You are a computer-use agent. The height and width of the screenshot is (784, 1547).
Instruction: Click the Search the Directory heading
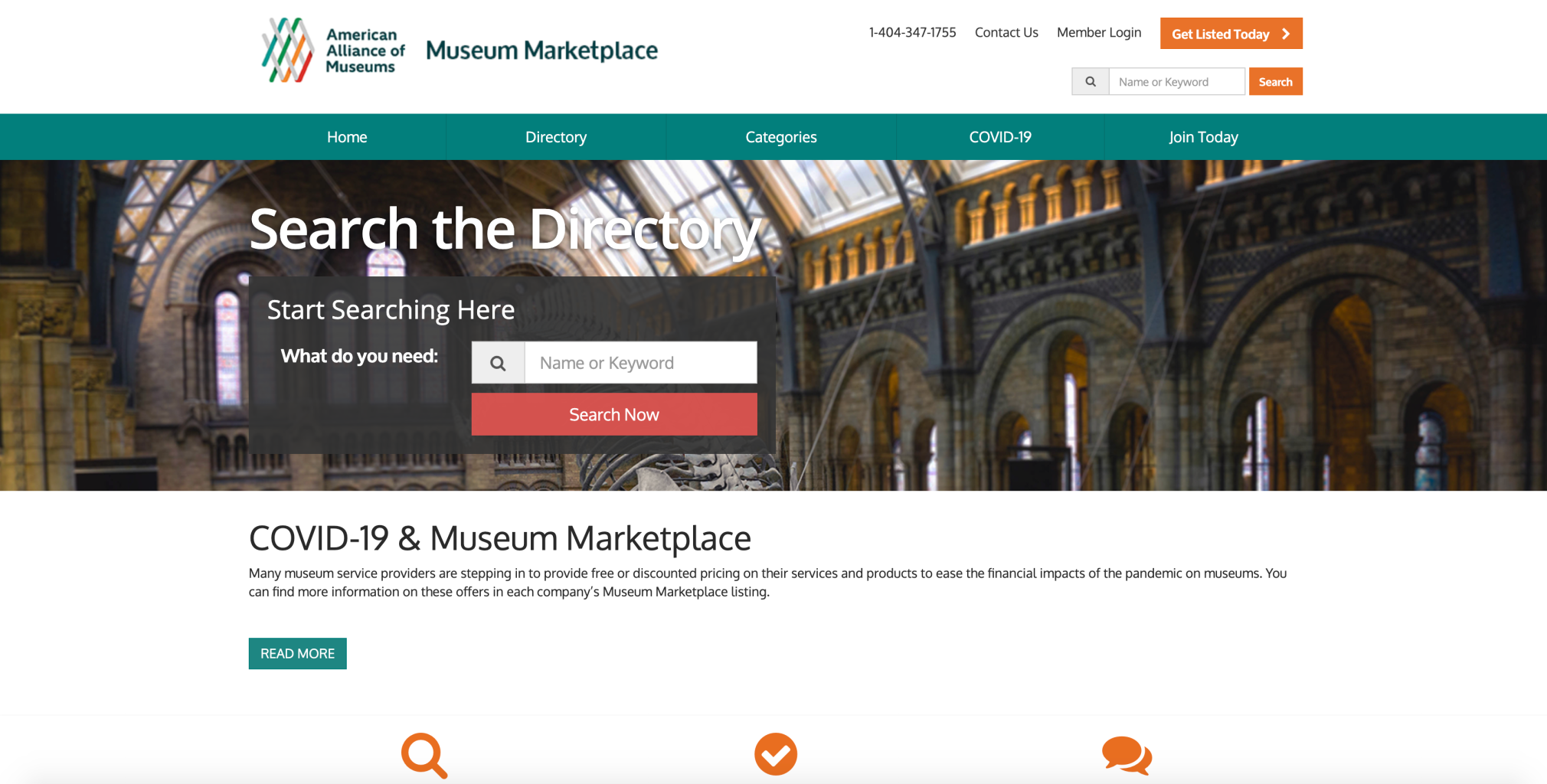point(505,229)
